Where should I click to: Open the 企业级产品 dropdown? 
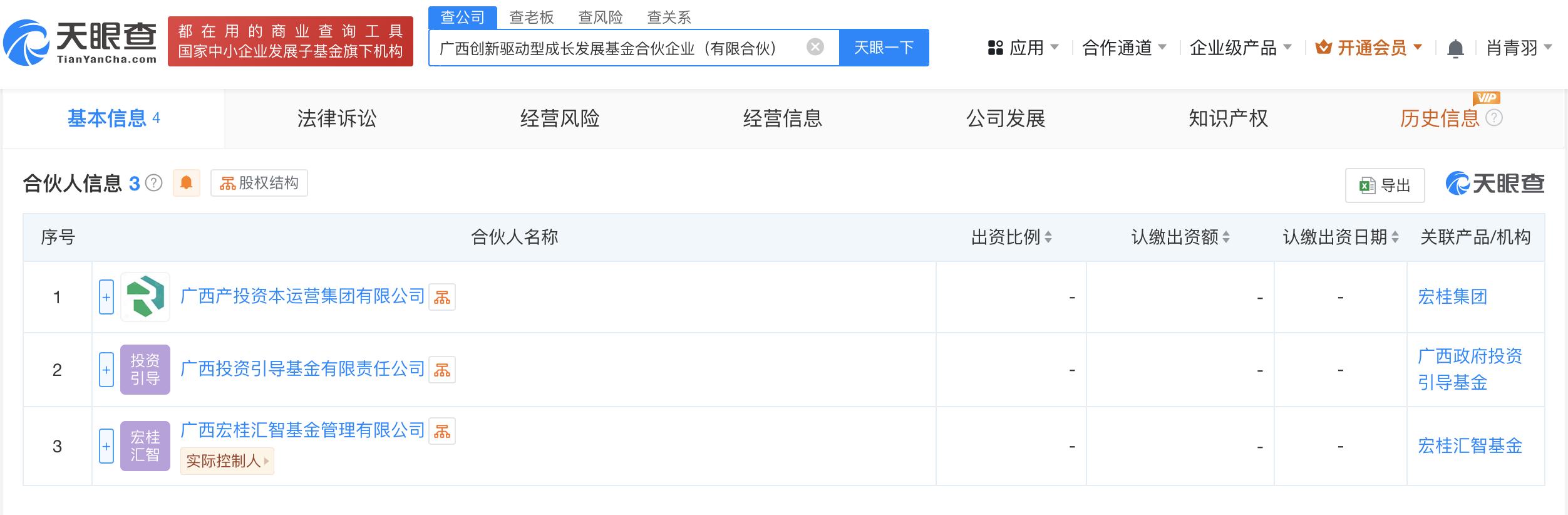tap(1240, 48)
